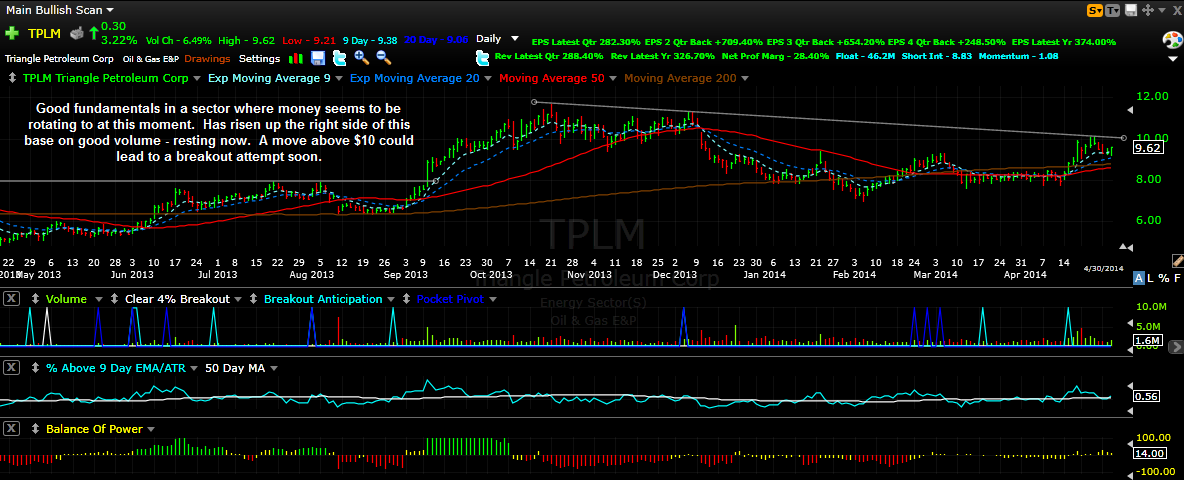Toggle arithmetic scale A

(x=1139, y=279)
